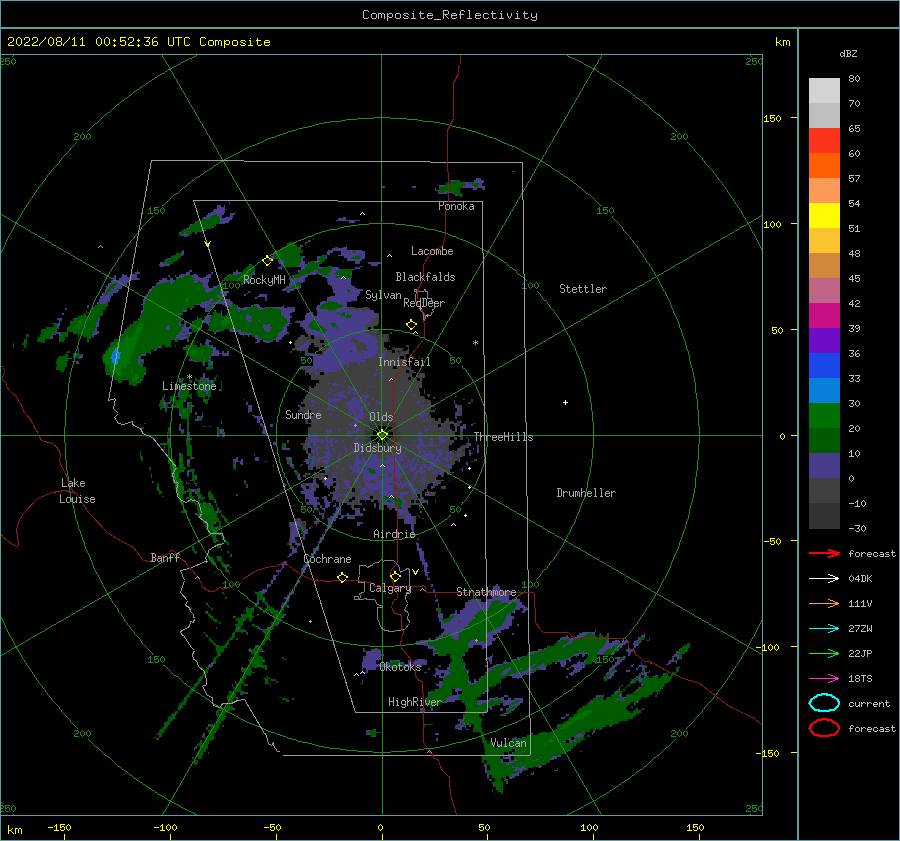The width and height of the screenshot is (900, 841).
Task: Click the 42 dBZ magenta color swatch
Action: point(824,316)
